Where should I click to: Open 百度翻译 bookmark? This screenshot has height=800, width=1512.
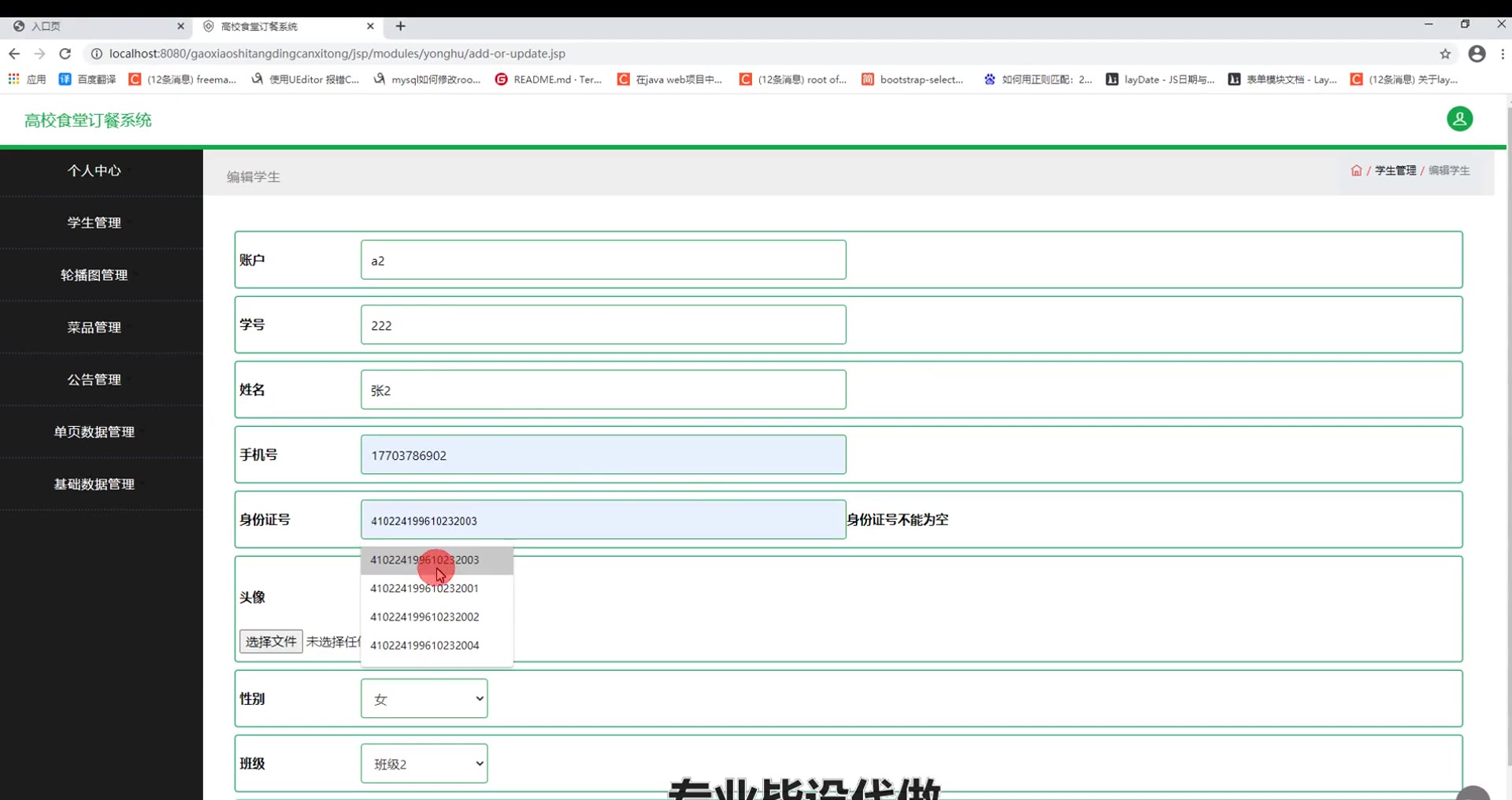click(x=87, y=80)
